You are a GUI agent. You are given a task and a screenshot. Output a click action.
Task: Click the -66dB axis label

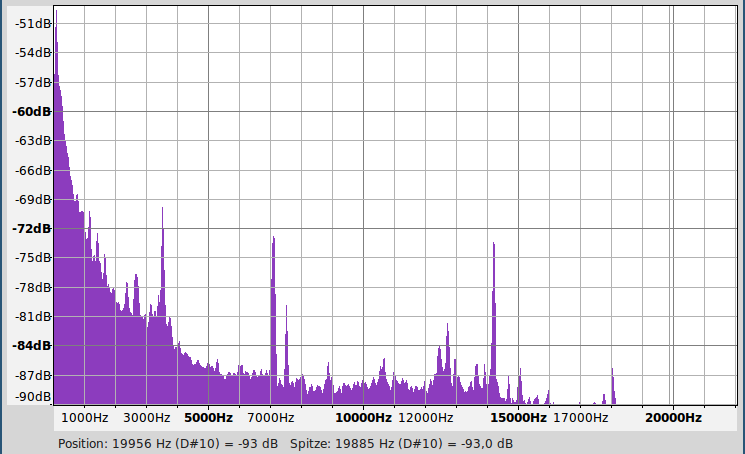(33, 170)
